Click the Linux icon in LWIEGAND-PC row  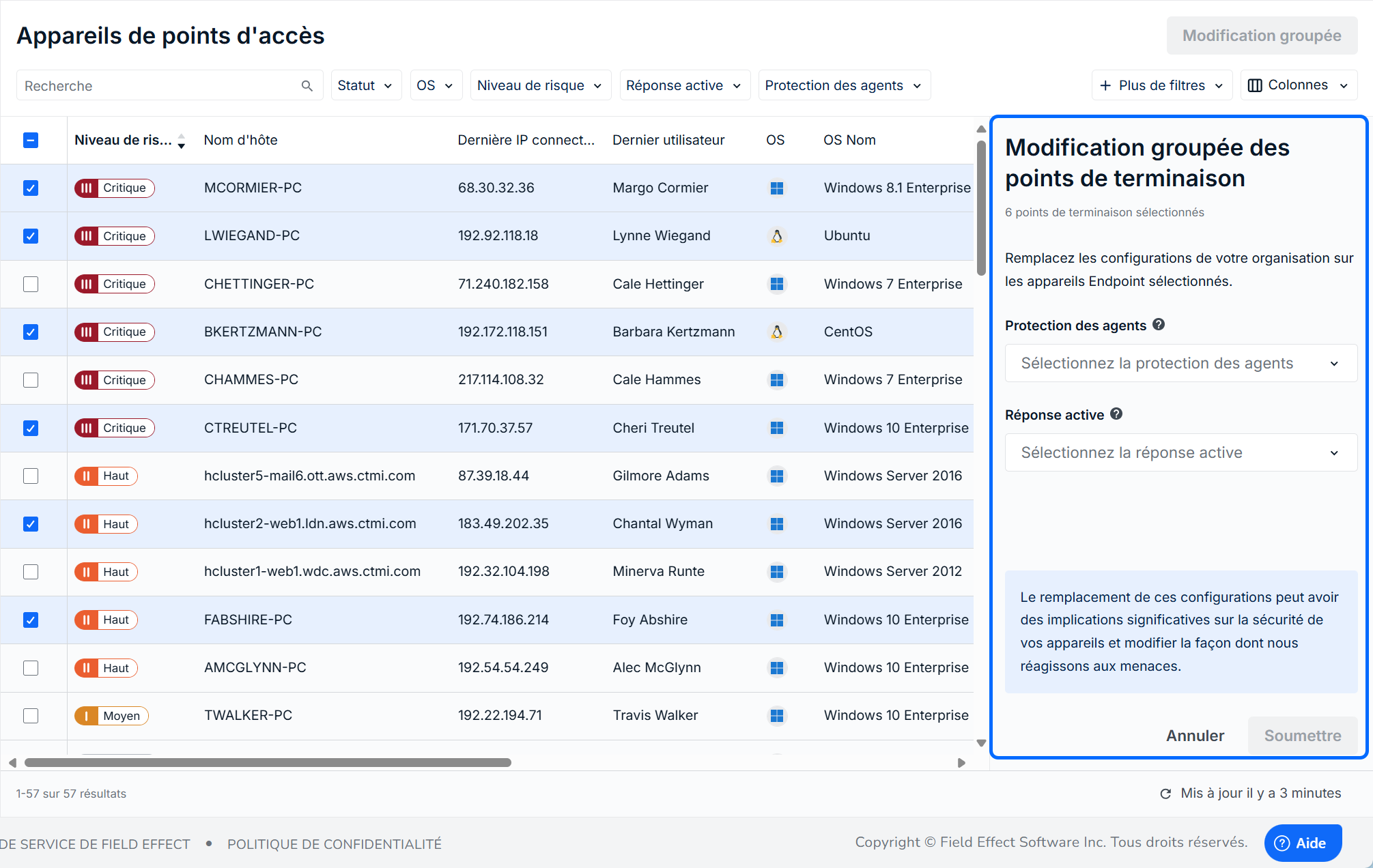(776, 236)
